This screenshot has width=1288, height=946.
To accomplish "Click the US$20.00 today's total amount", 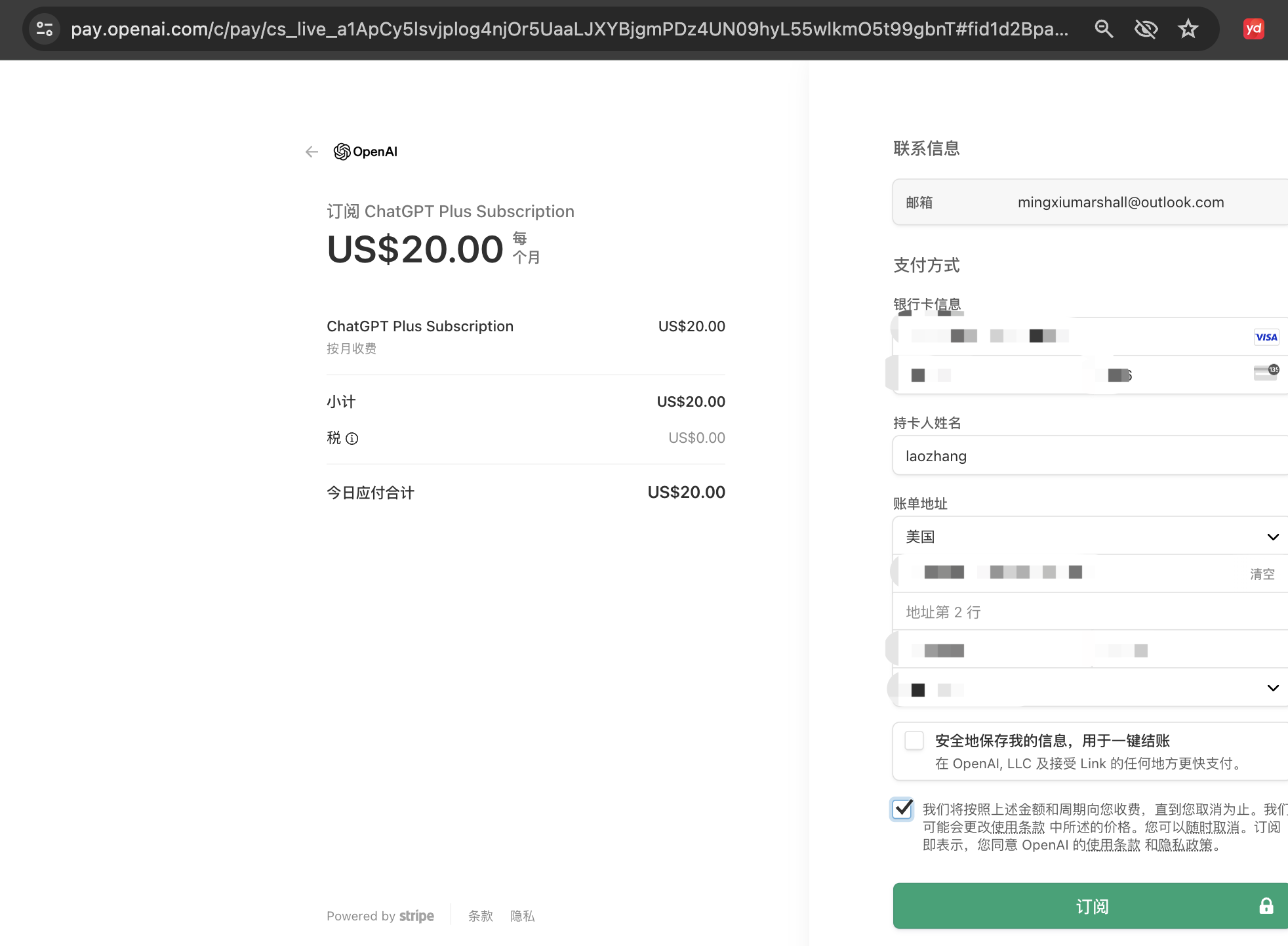I will tap(686, 492).
